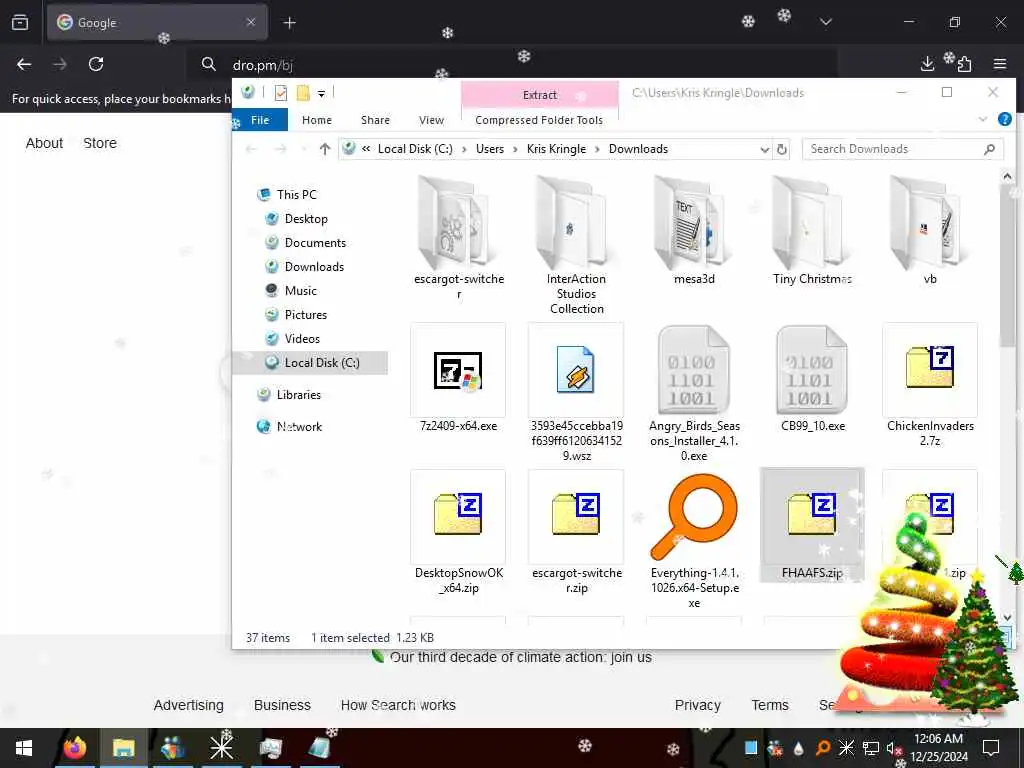This screenshot has width=1024, height=768.
Task: Select Kris Kringle in the breadcrumb path
Action: pyautogui.click(x=556, y=149)
